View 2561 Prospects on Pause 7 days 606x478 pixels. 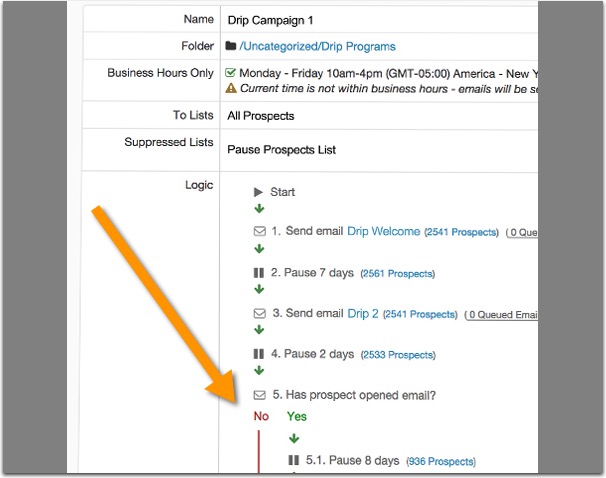coord(396,273)
